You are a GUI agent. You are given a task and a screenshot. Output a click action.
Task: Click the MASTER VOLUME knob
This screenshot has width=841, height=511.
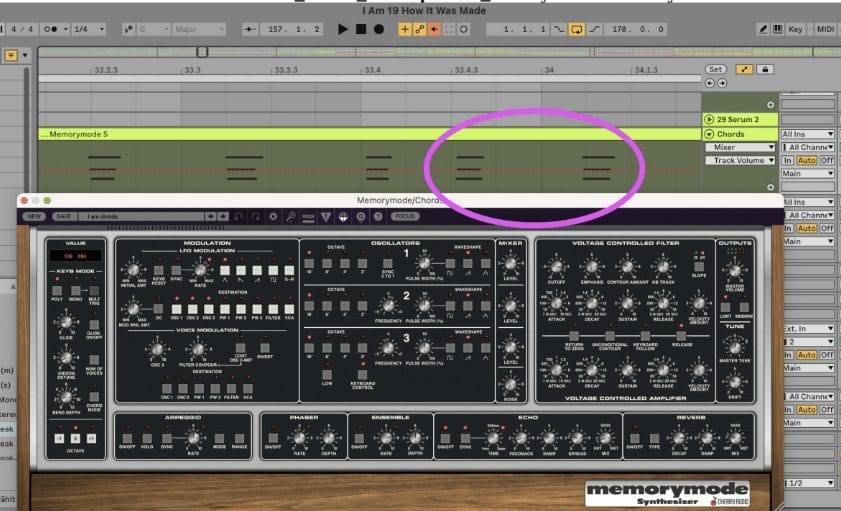click(x=735, y=270)
